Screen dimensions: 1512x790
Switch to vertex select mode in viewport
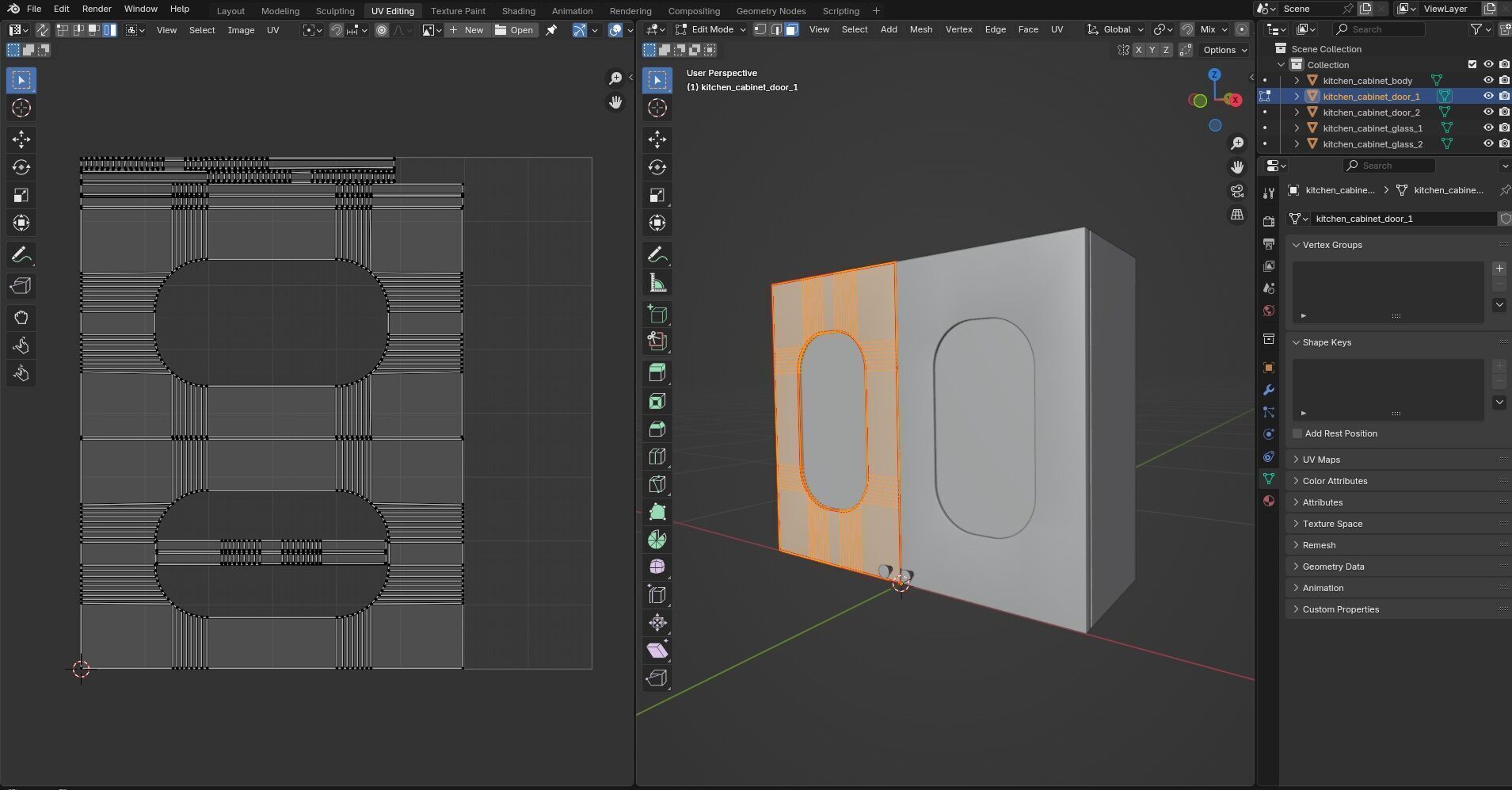760,29
